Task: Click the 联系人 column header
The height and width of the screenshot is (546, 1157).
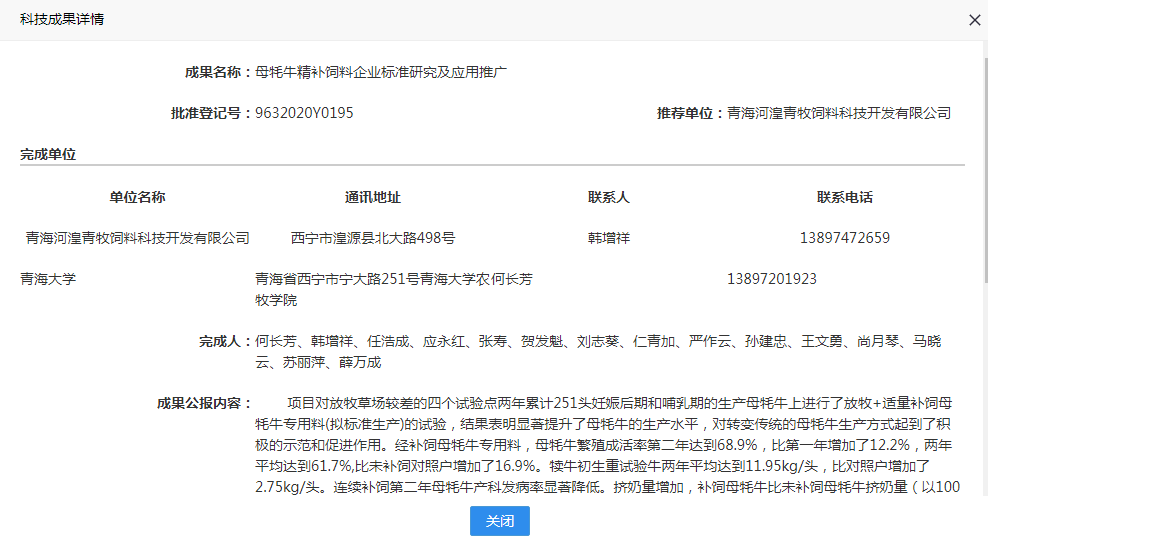Action: (609, 197)
